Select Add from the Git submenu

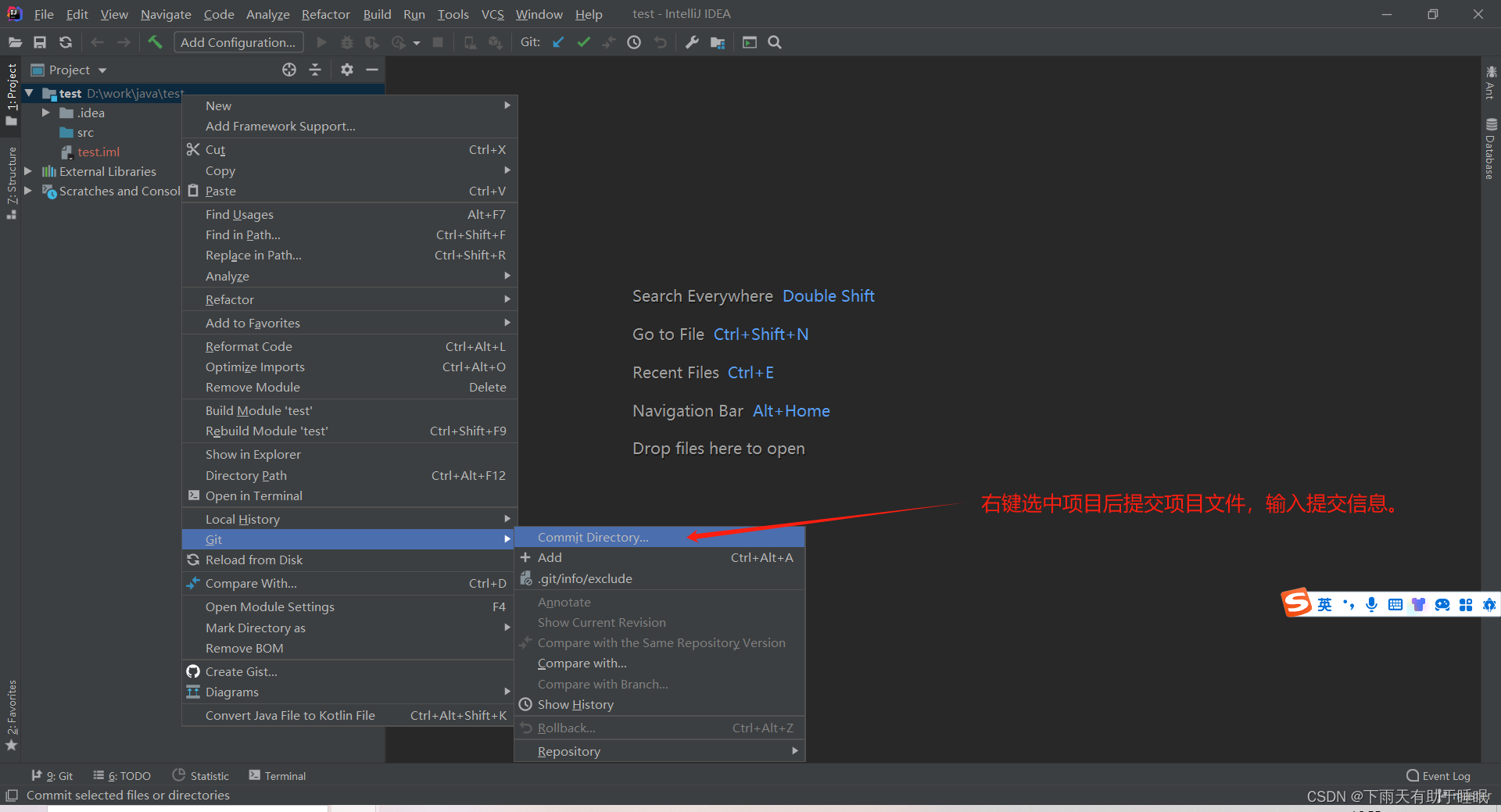pos(660,557)
